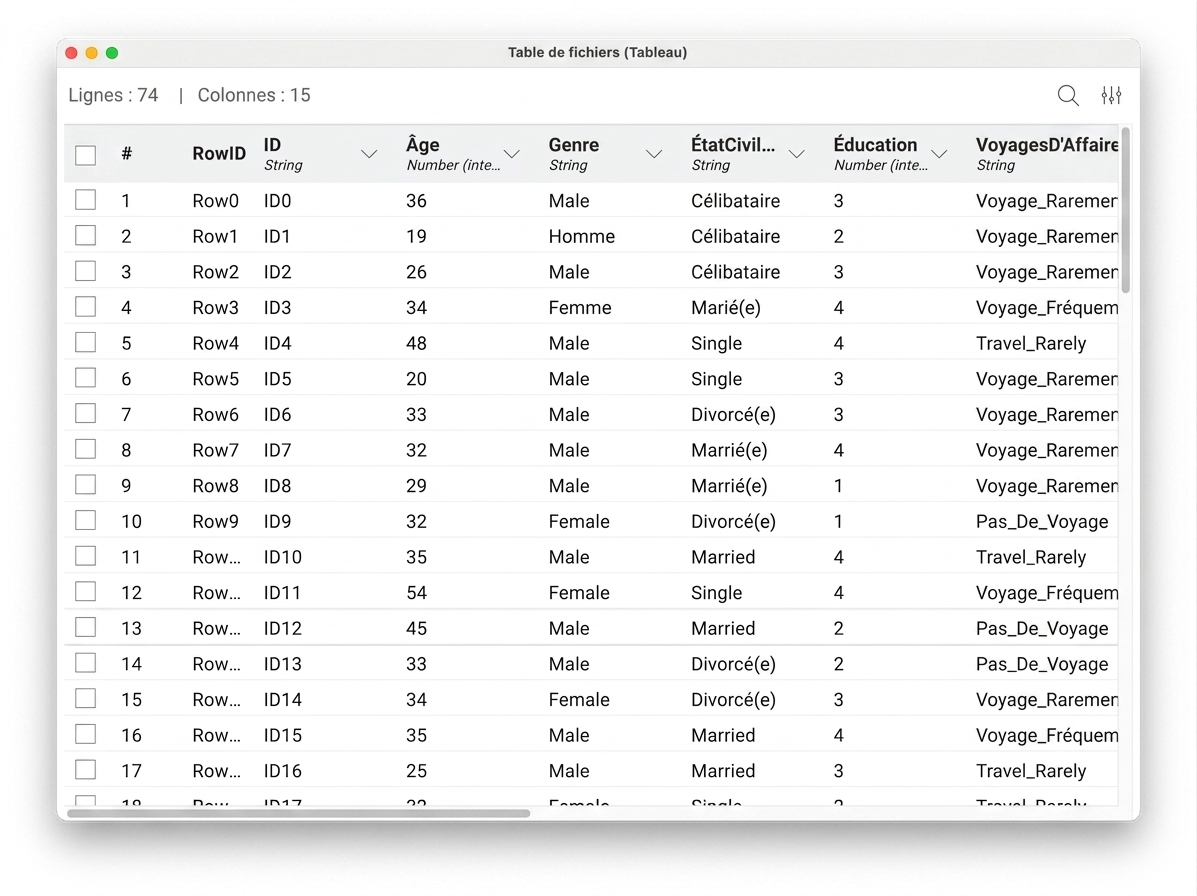Viewport: 1197px width, 896px height.
Task: Select the Femme cell in Row3
Action: coord(580,308)
